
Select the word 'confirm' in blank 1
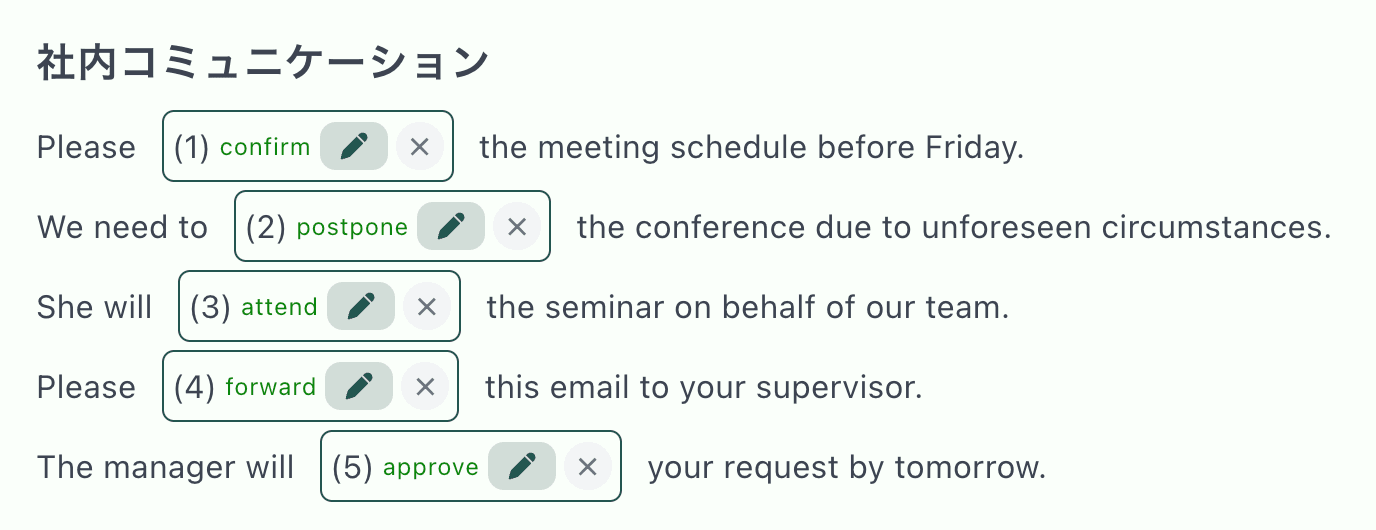pos(265,147)
